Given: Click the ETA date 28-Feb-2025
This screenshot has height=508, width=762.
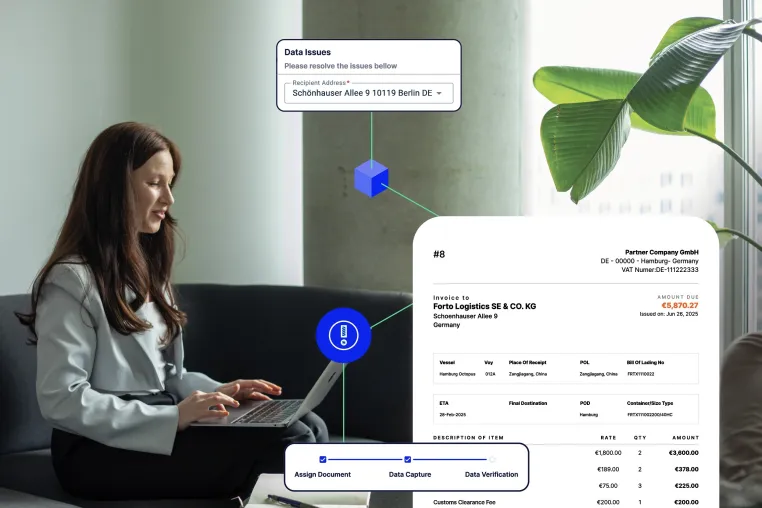Looking at the screenshot, I should [x=452, y=415].
